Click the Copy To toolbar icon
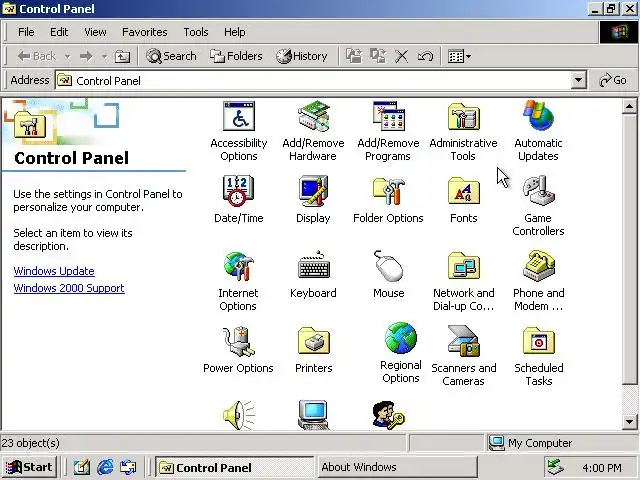This screenshot has height=480, width=640. tap(378, 56)
